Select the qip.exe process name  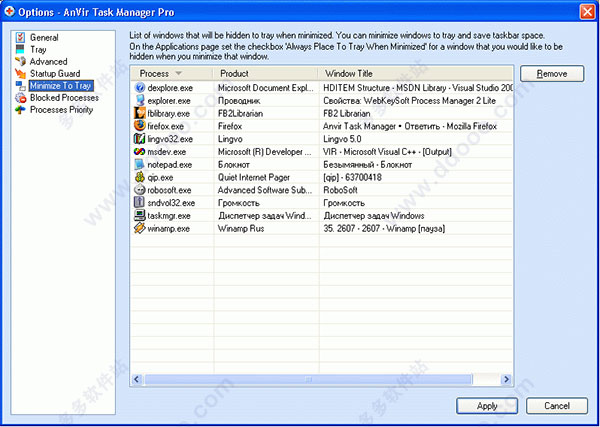(x=160, y=177)
